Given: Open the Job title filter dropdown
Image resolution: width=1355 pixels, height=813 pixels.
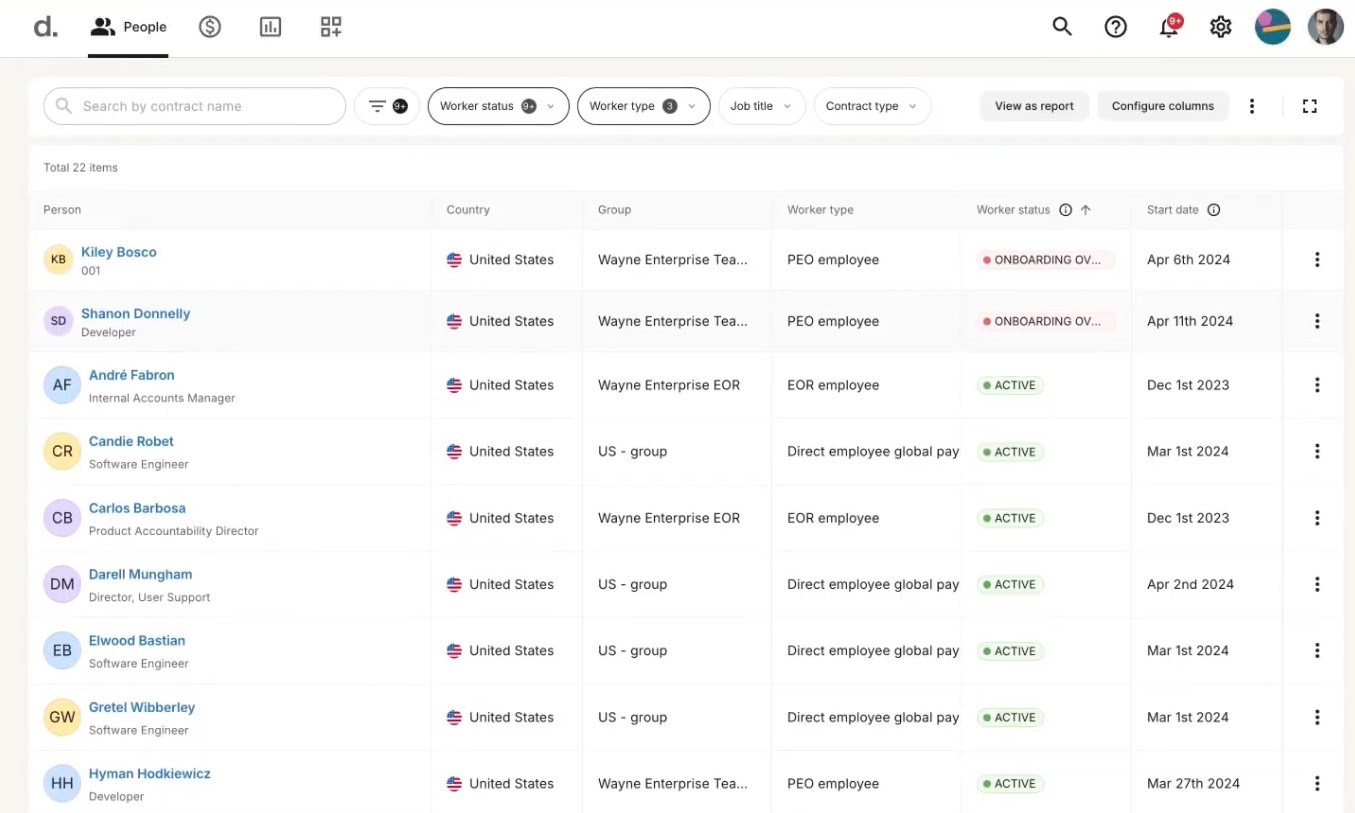Looking at the screenshot, I should click(761, 105).
